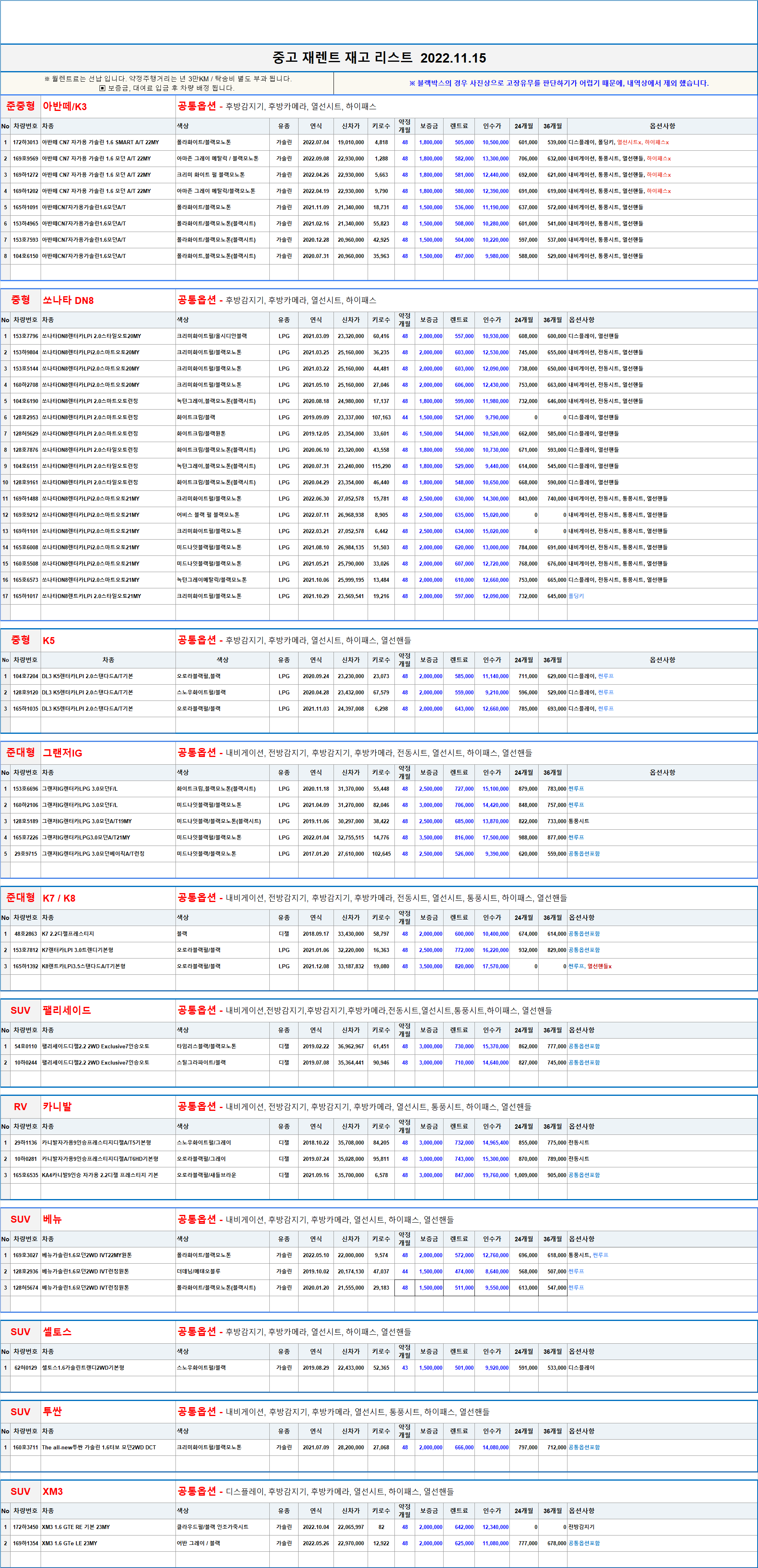The width and height of the screenshot is (758, 1568).
Task: Click car number 48호2863
Action: [26, 934]
